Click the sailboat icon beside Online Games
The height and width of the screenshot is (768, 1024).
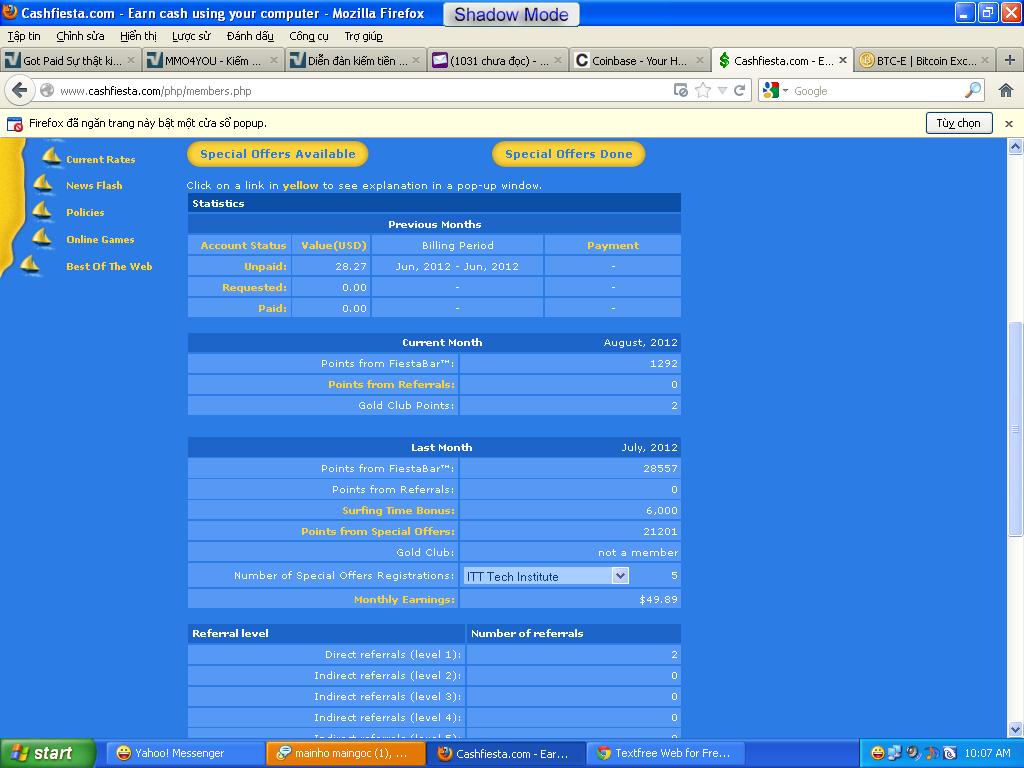41,237
